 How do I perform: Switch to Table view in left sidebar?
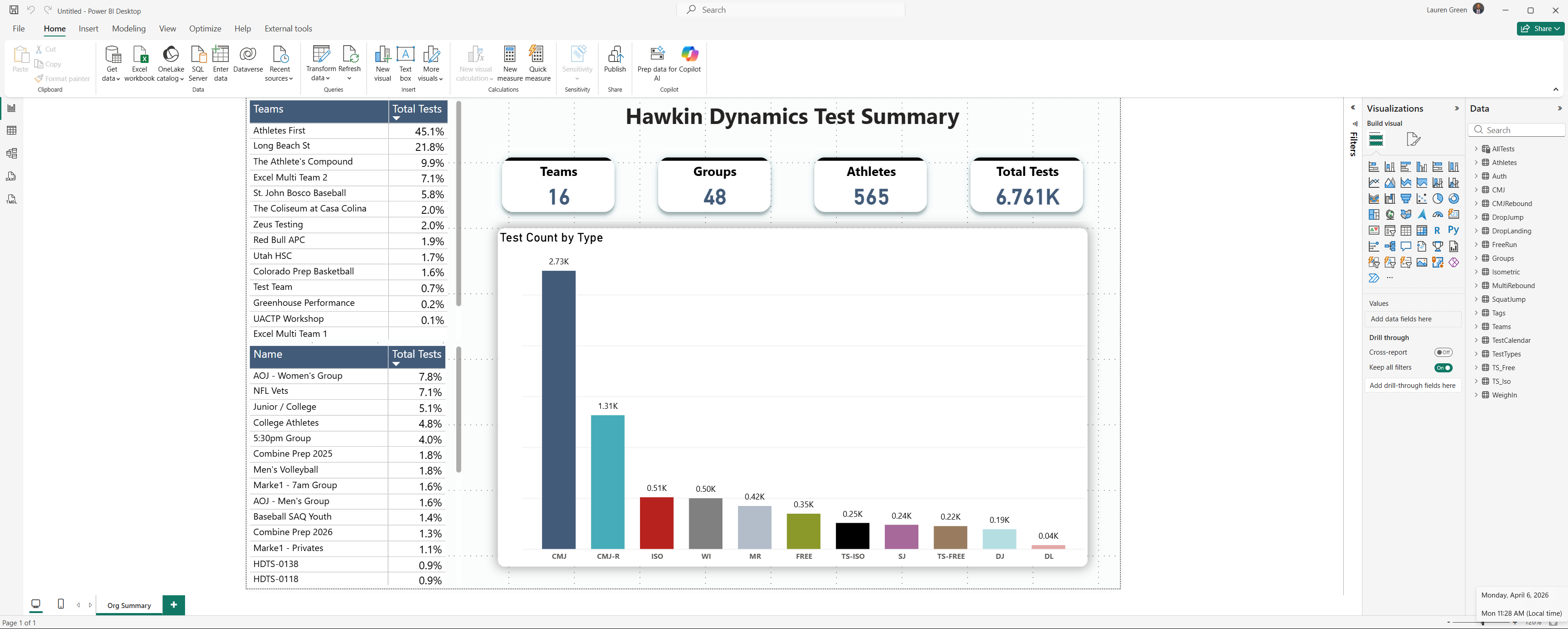tap(11, 130)
